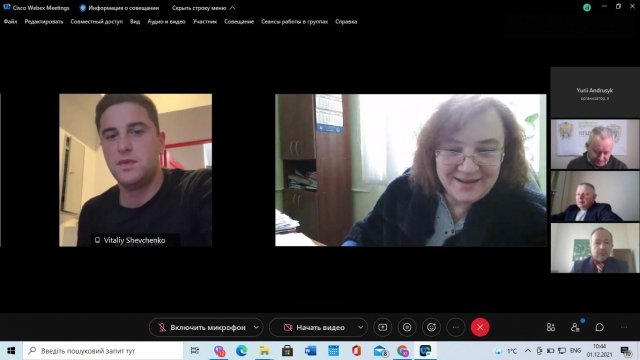
Task: Open the Файл menu
Action: coord(10,22)
